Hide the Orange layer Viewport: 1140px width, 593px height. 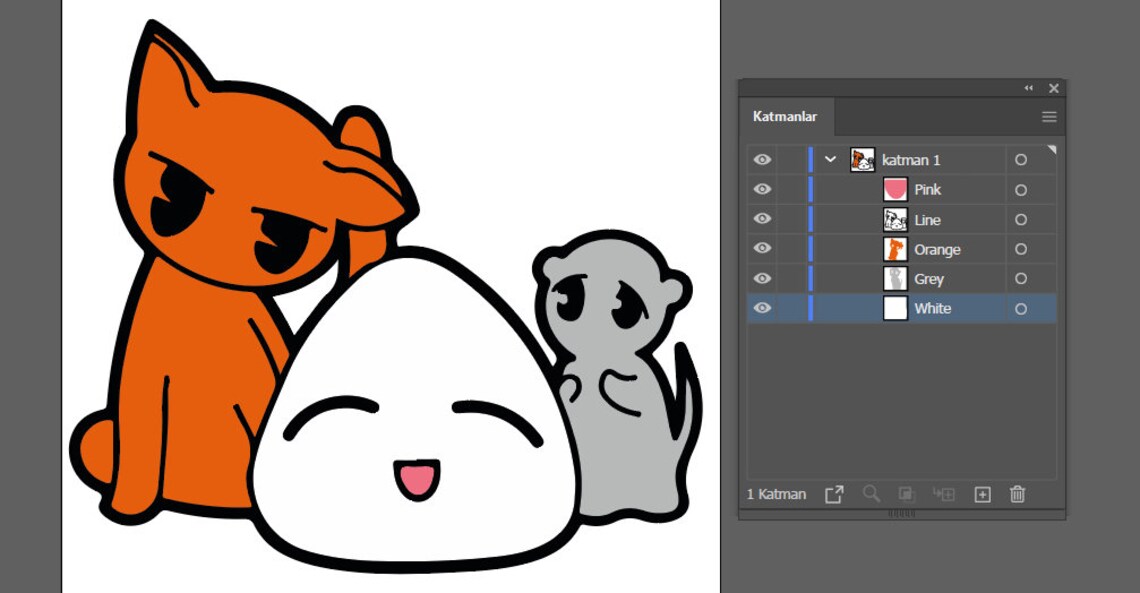(762, 249)
